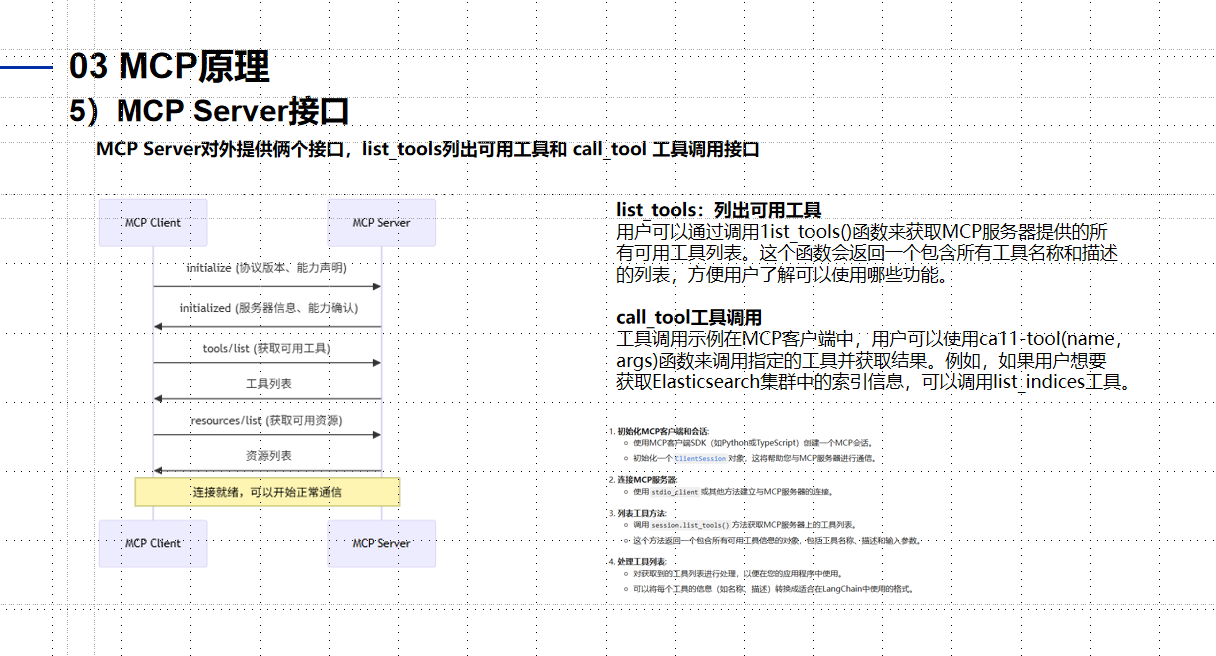Click the line '的列表，方便用户了解可以使用哪些功能。'
This screenshot has width=1216, height=656.
(781, 275)
